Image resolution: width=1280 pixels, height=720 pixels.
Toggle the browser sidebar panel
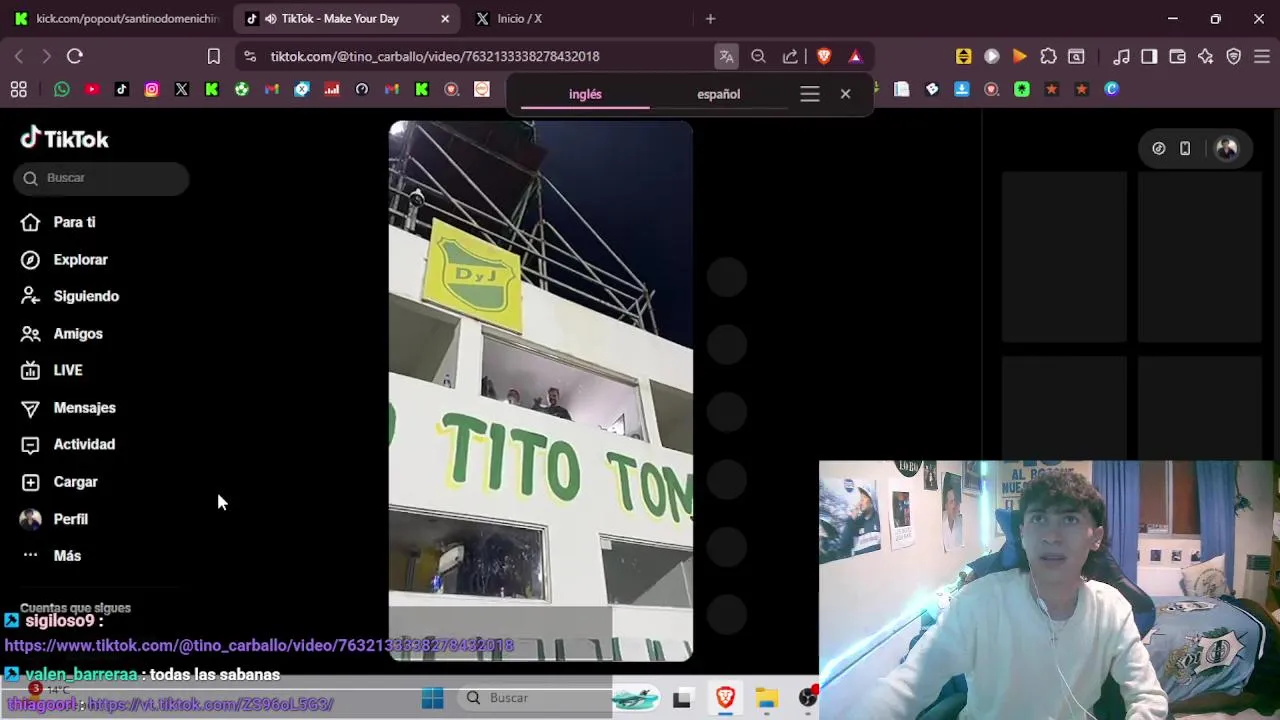[1149, 56]
